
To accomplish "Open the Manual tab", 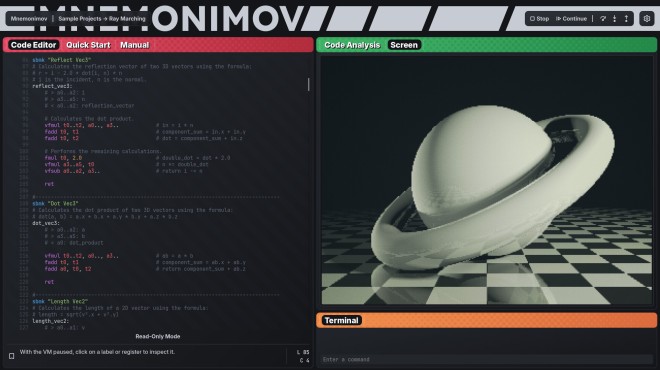I will point(134,45).
